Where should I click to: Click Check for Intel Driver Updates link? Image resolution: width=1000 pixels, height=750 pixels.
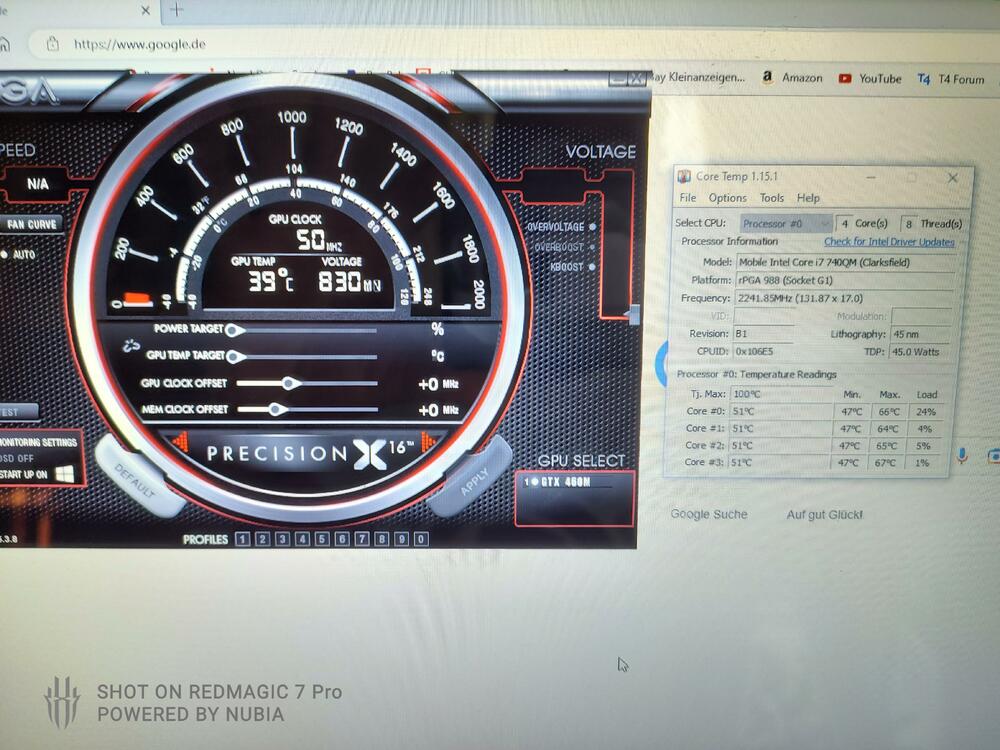[888, 242]
